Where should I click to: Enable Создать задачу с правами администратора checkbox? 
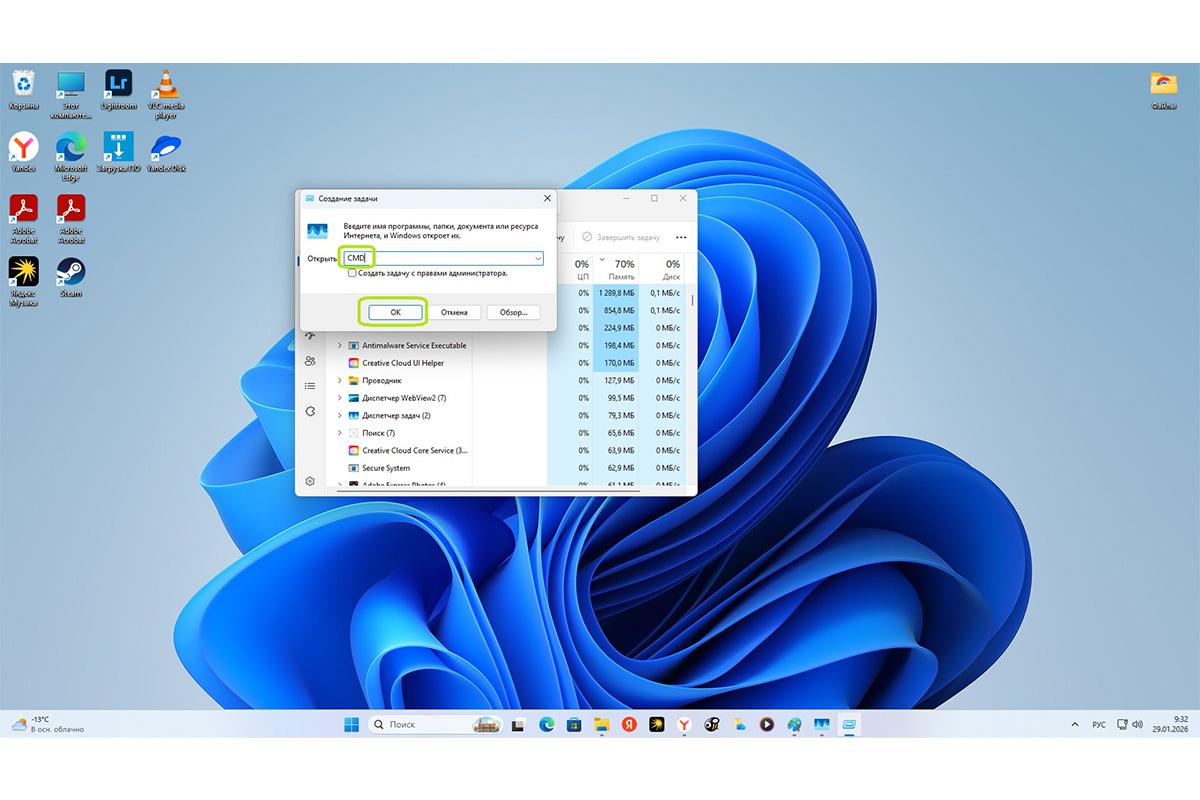pyautogui.click(x=352, y=273)
